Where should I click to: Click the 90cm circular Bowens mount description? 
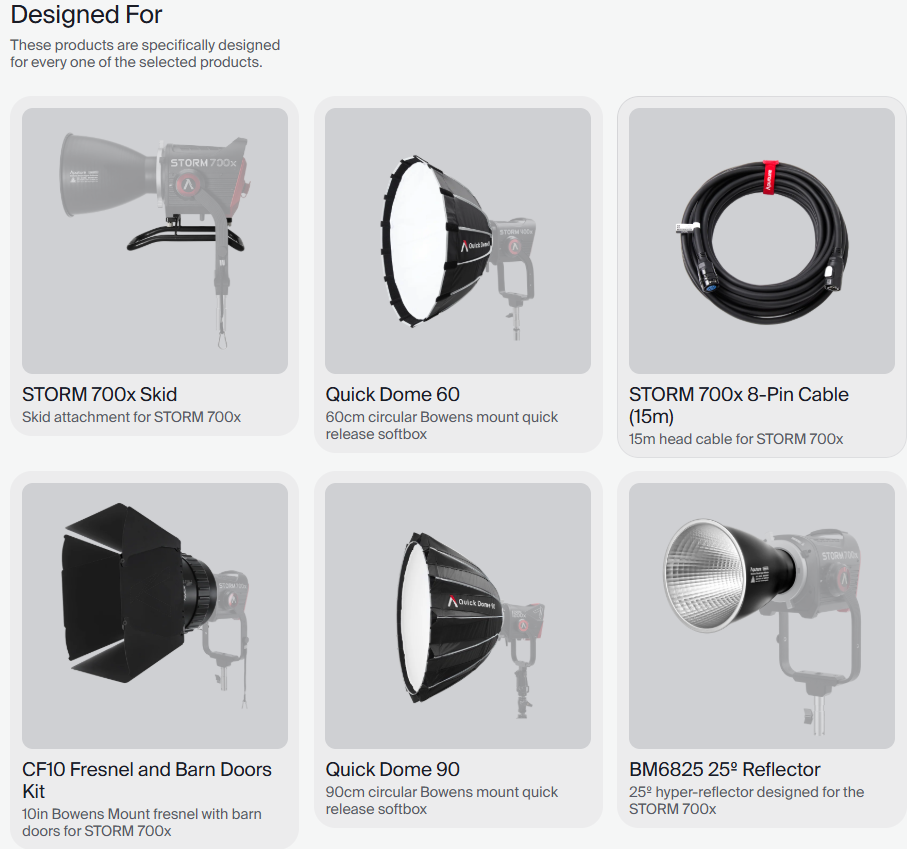click(441, 800)
